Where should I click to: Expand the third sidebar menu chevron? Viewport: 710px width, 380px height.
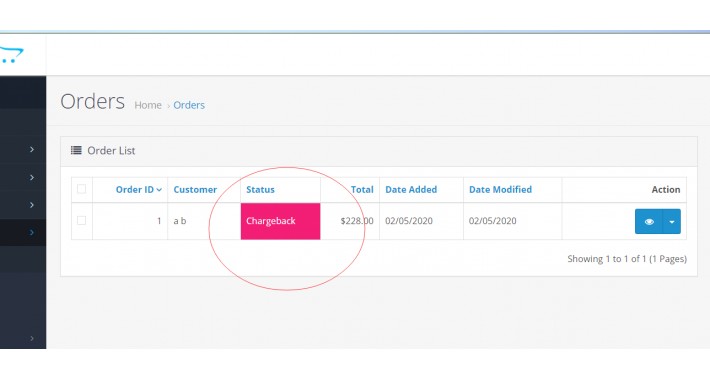point(32,205)
